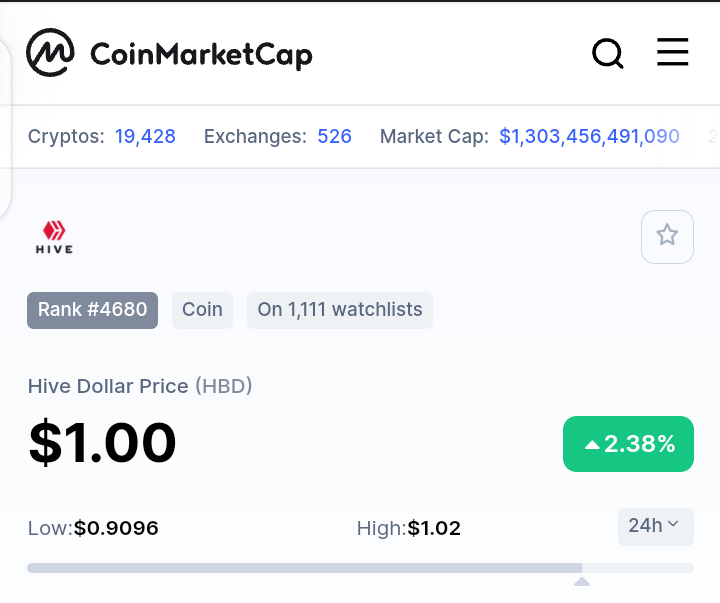
Task: Click the price range triangle marker
Action: coord(582,581)
